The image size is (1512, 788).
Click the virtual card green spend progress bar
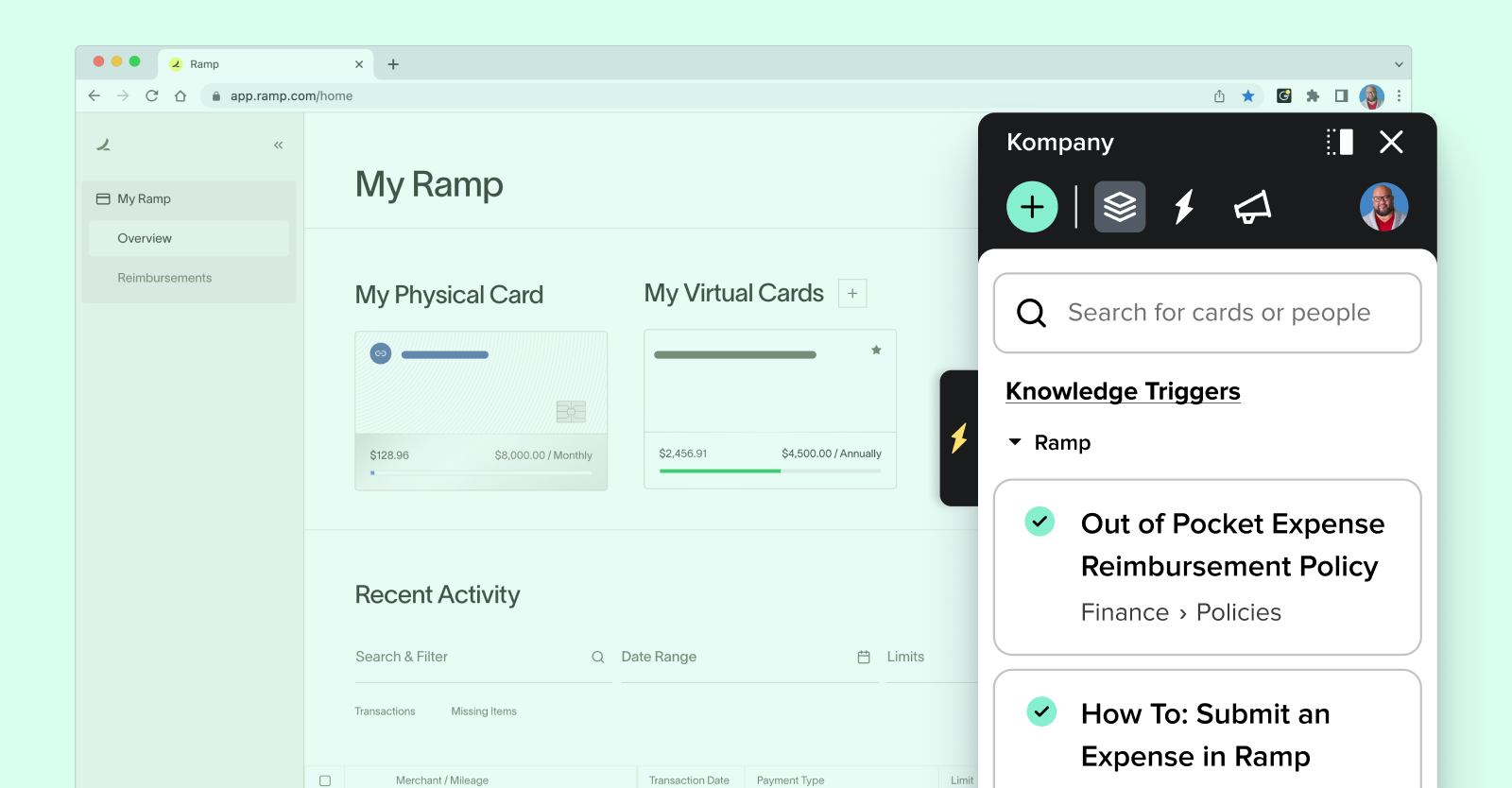pos(770,471)
